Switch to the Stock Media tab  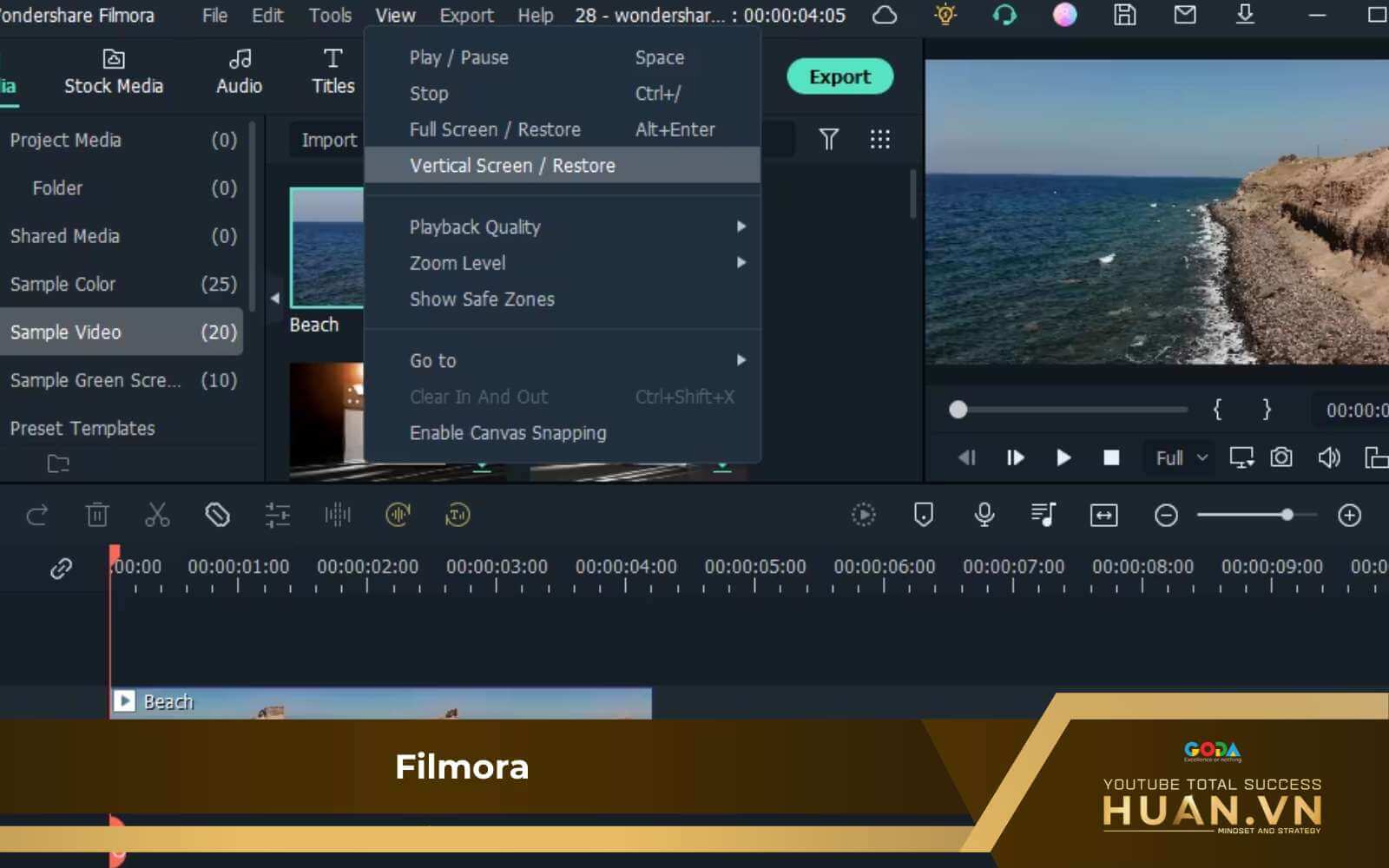[114, 73]
